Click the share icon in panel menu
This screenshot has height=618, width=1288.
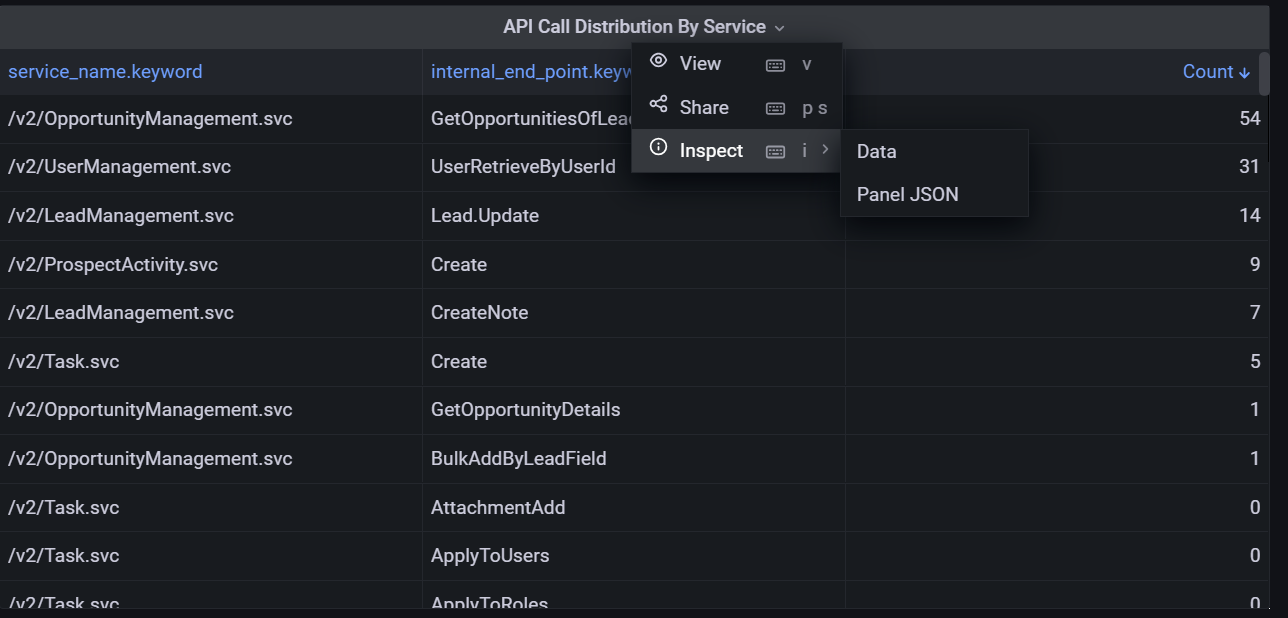pyautogui.click(x=658, y=106)
